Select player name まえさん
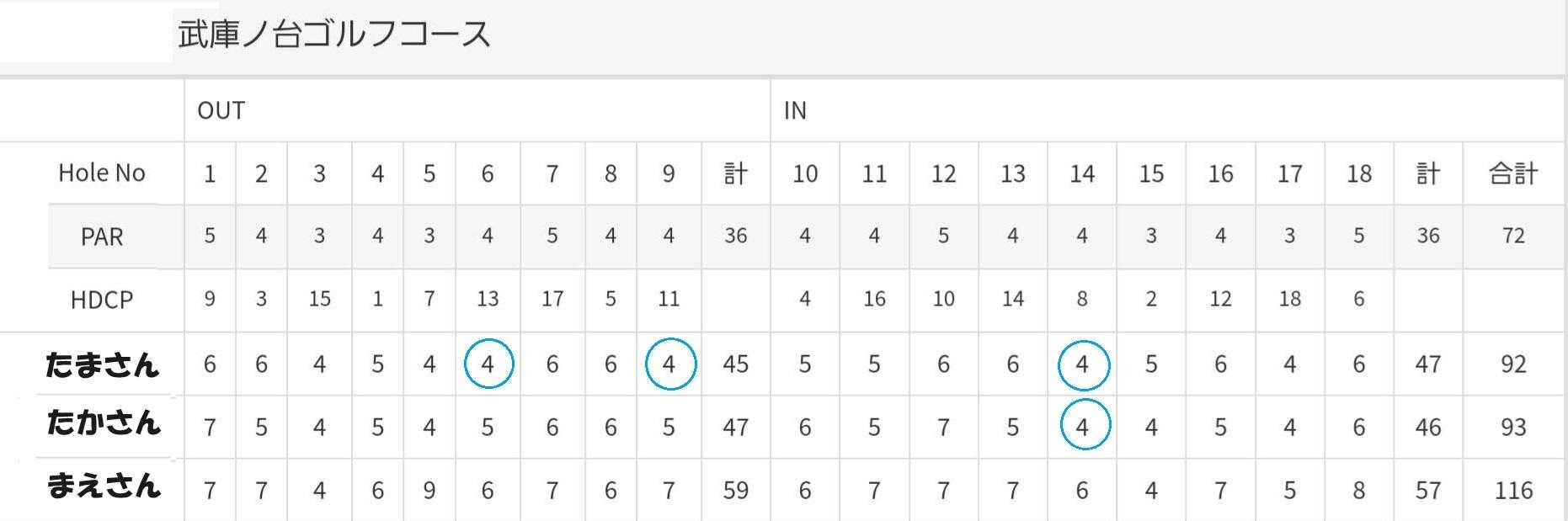This screenshot has width=1568, height=521. click(104, 486)
